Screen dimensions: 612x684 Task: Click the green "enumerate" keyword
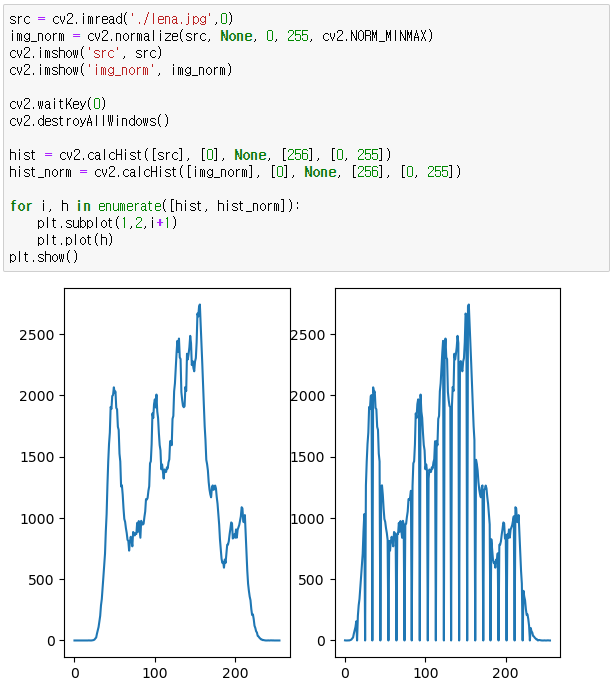tap(130, 206)
